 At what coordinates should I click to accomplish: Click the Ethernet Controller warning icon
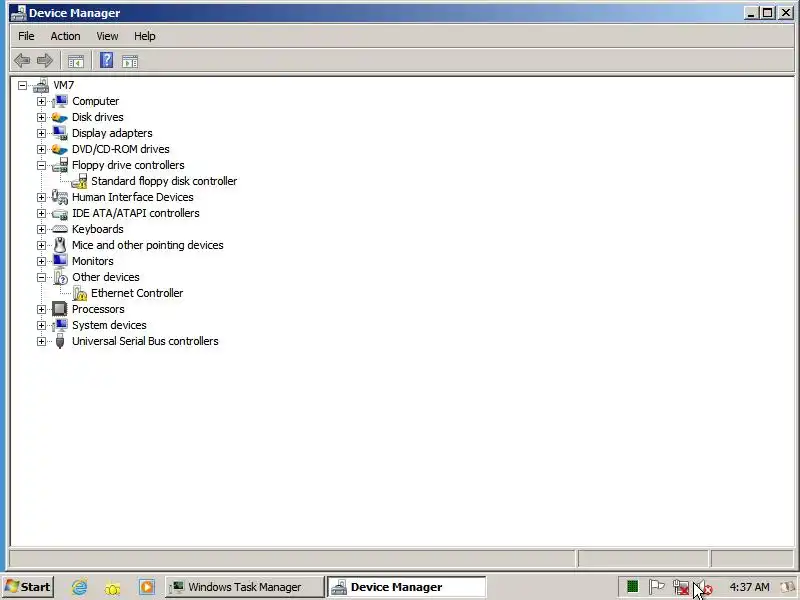(x=79, y=293)
